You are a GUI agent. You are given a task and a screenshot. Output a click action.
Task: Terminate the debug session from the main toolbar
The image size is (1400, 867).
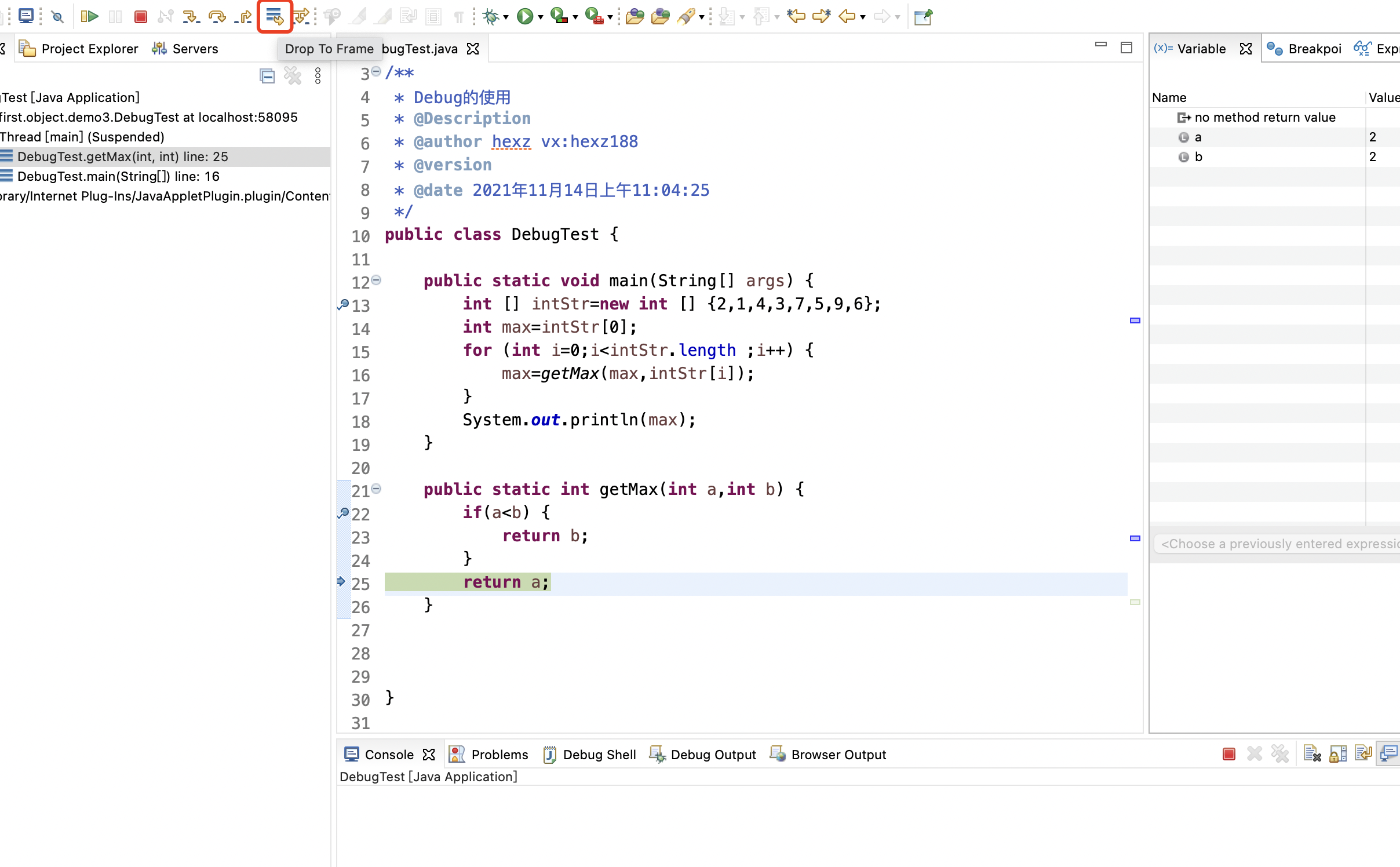tap(140, 16)
